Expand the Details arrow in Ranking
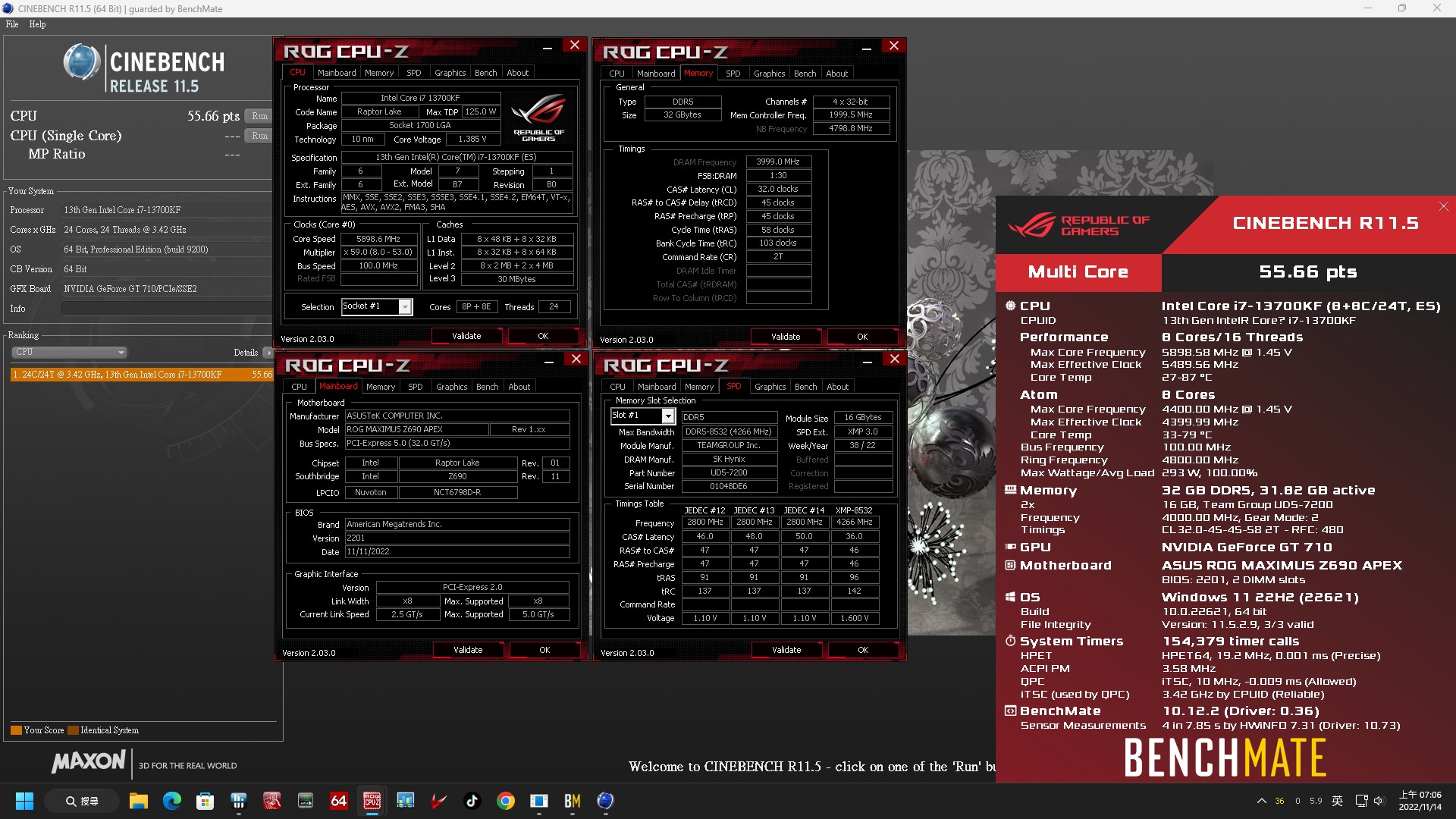This screenshot has width=1456, height=819. click(x=268, y=353)
